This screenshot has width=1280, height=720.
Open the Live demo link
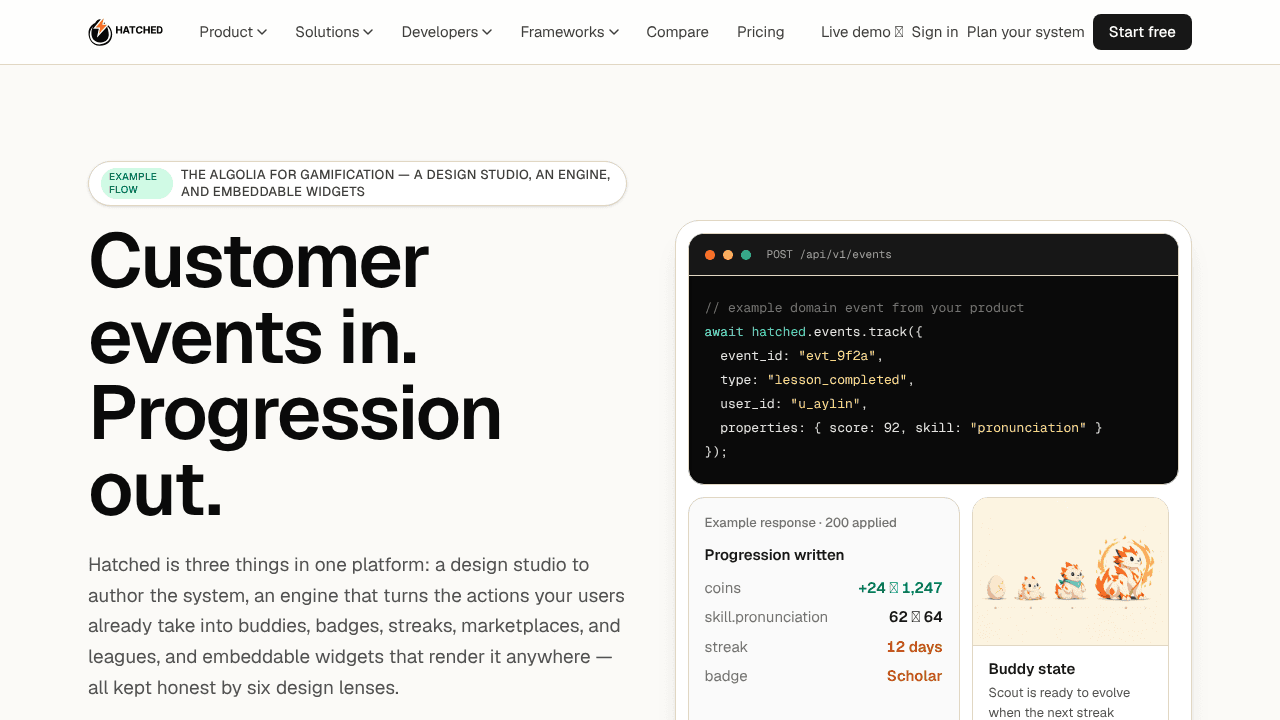coord(862,32)
